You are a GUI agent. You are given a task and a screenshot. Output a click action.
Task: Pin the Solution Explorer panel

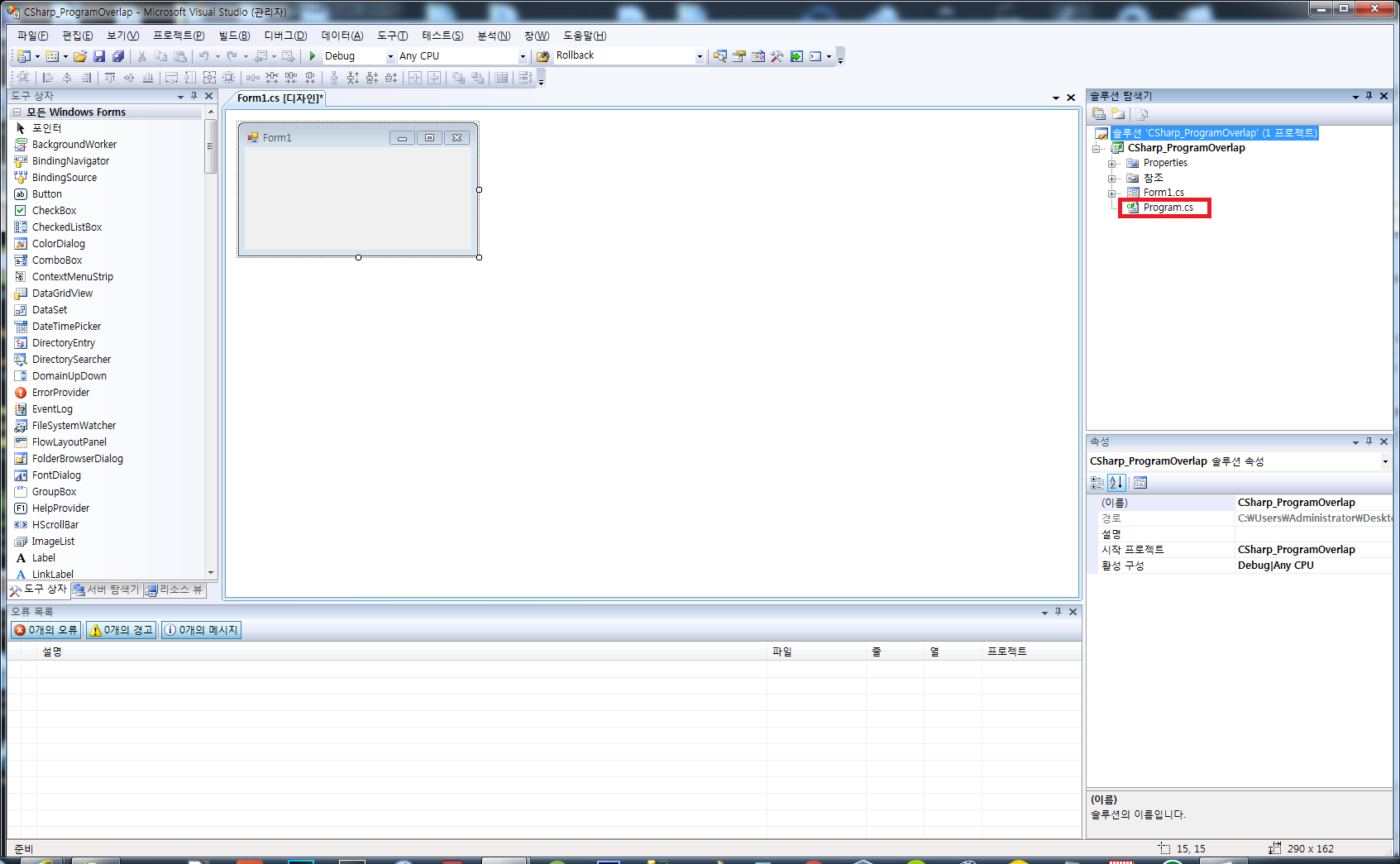[1369, 96]
